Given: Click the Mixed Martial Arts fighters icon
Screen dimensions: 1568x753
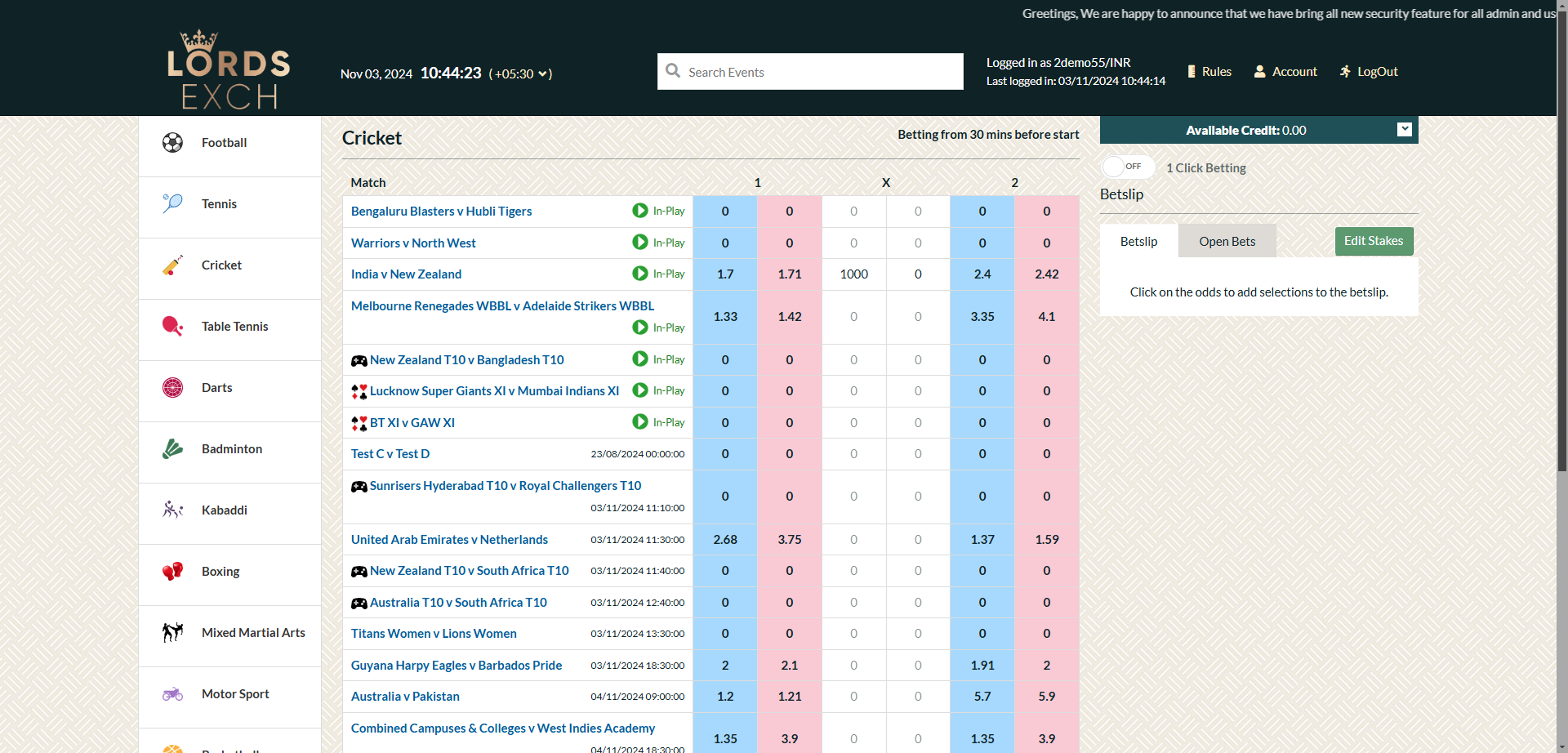Looking at the screenshot, I should point(172,632).
